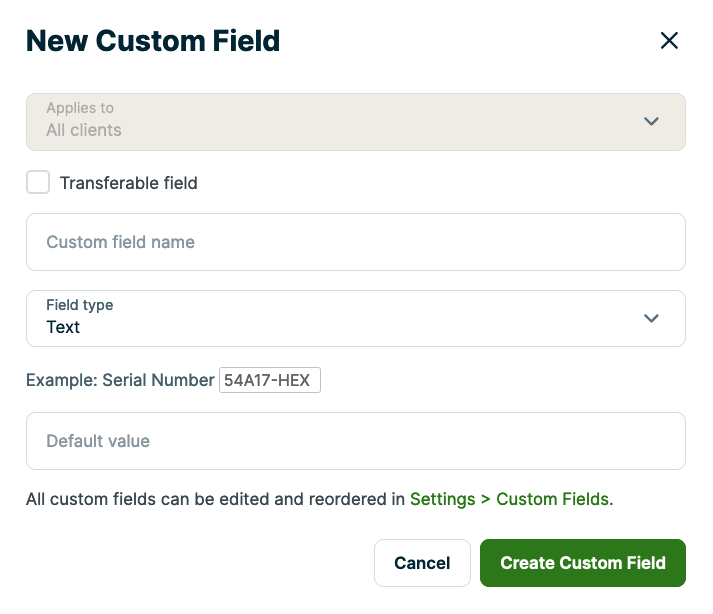Click the 'All custom fields can be edited' note
Screen dimensions: 713x614
(x=215, y=498)
